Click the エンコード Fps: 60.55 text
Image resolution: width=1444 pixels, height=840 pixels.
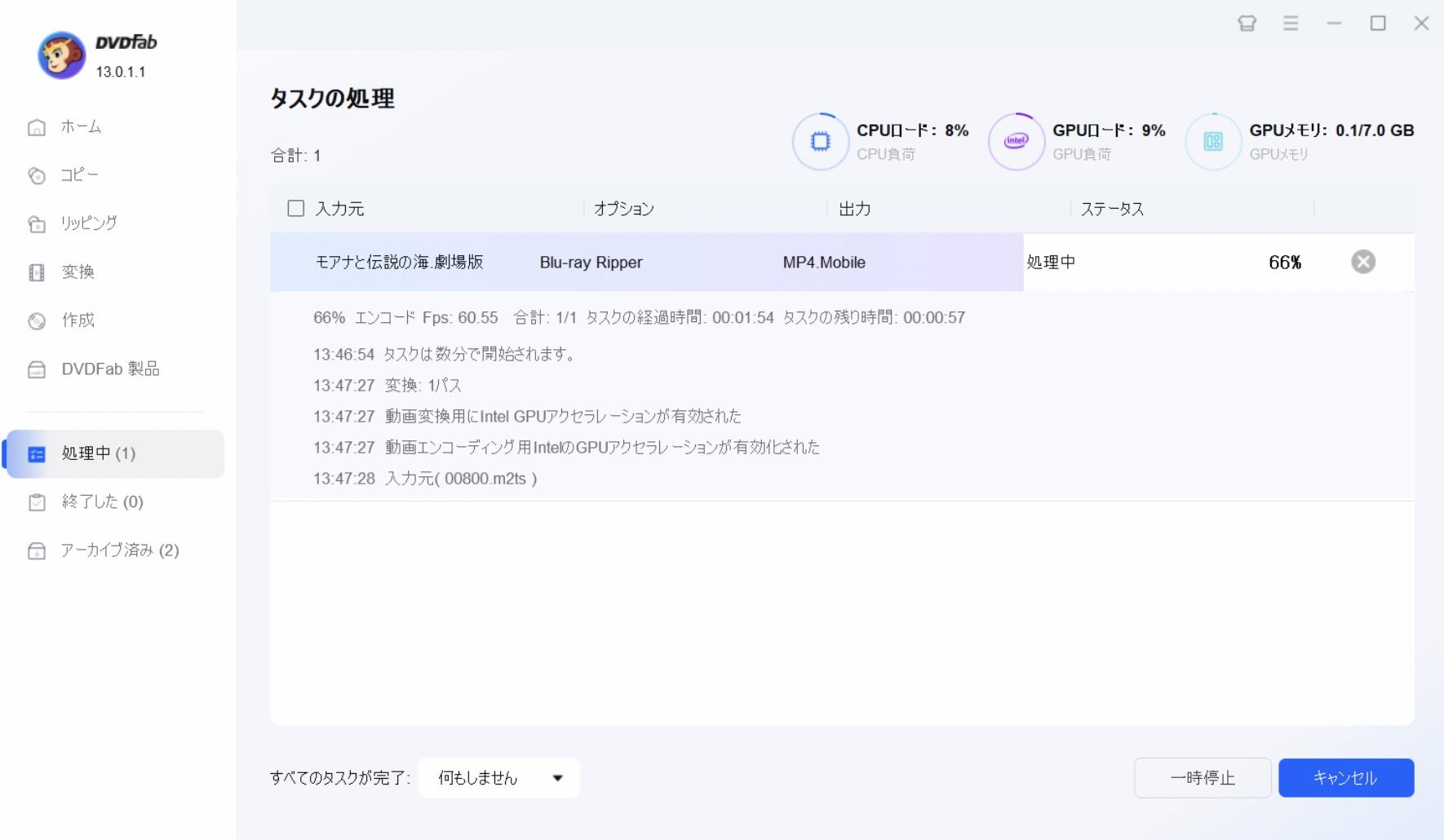(x=427, y=318)
